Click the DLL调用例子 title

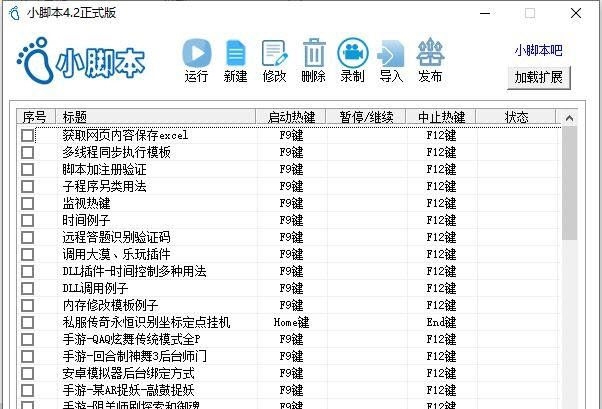point(95,288)
